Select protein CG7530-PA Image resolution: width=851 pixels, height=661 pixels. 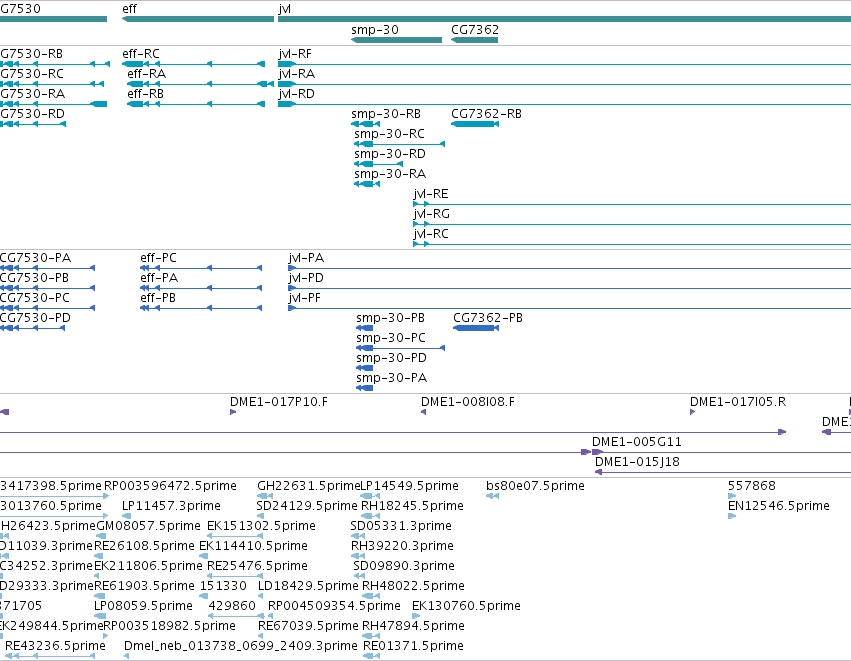[x=47, y=268]
